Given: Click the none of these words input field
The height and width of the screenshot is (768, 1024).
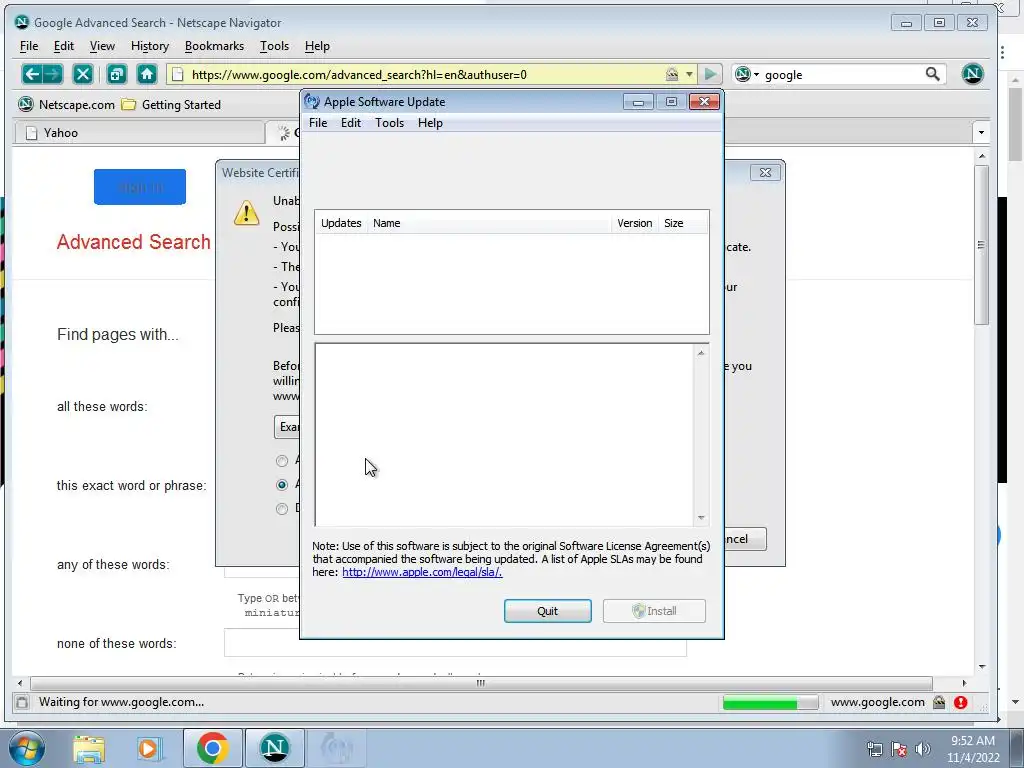Looking at the screenshot, I should [455, 643].
